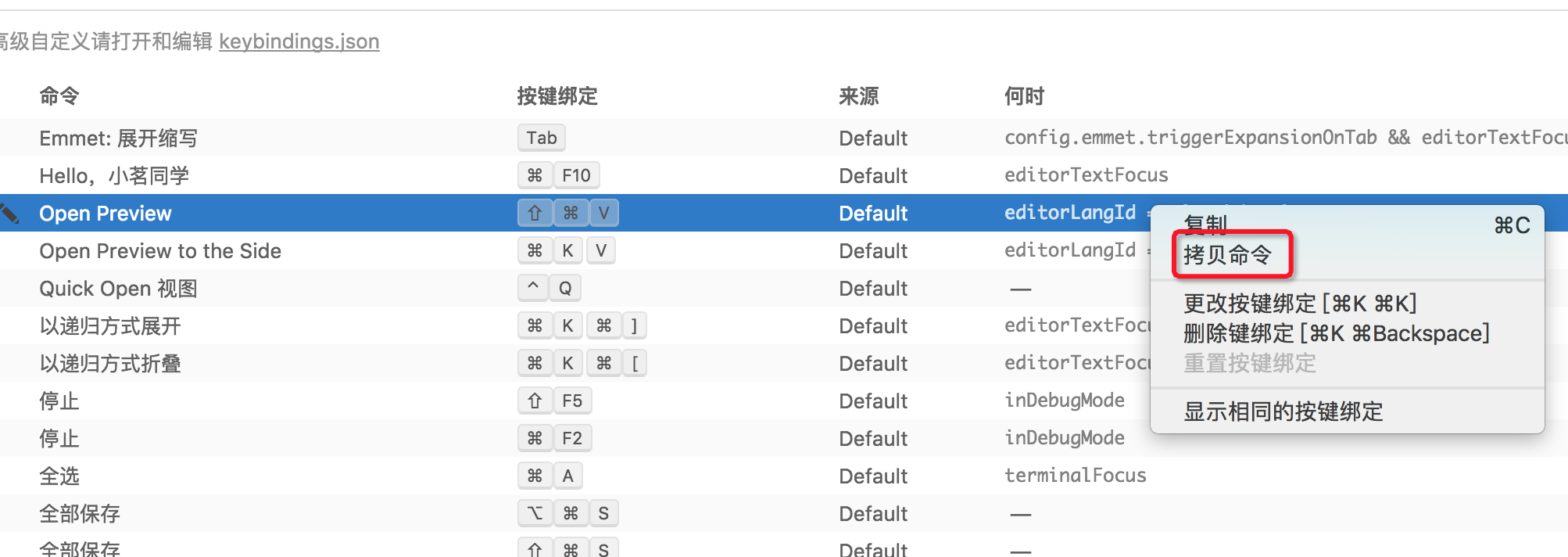This screenshot has width=1568, height=557.
Task: Choose 复制 from the context menu
Action: point(1205,225)
